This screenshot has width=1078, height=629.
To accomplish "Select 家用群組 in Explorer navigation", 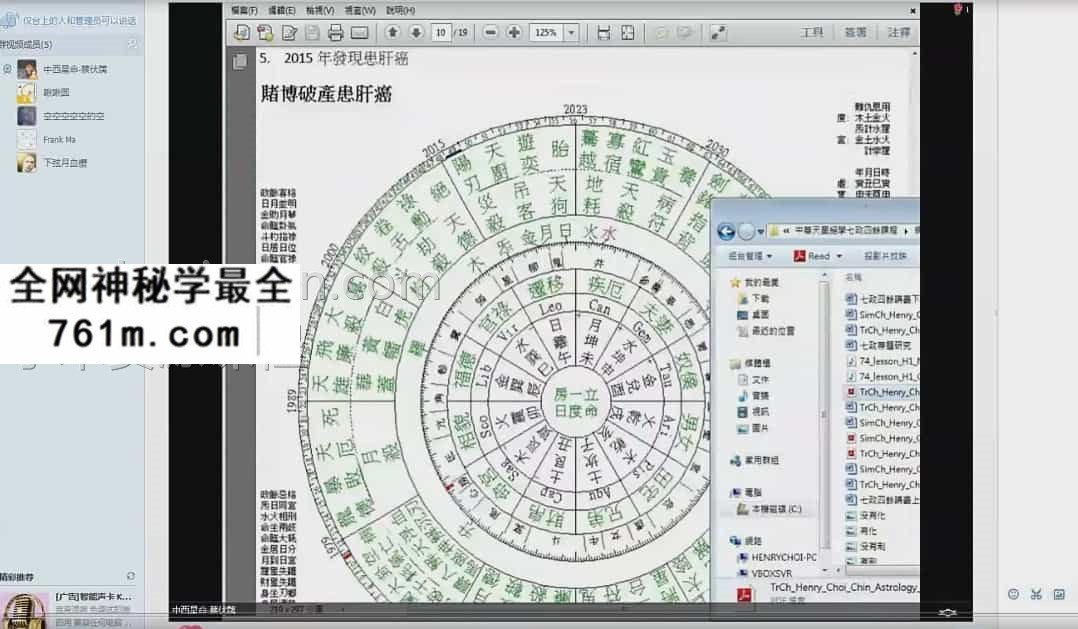I will tap(755, 460).
